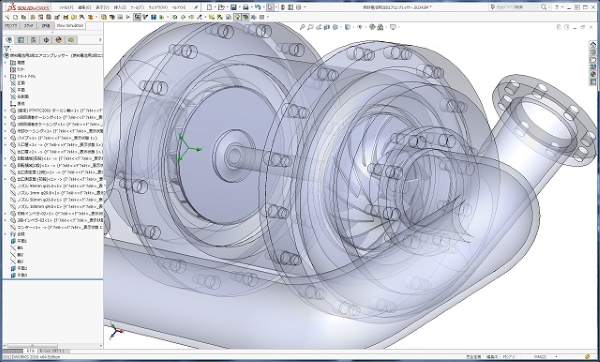Open the ConfigurationManager tab icon

click(x=34, y=40)
